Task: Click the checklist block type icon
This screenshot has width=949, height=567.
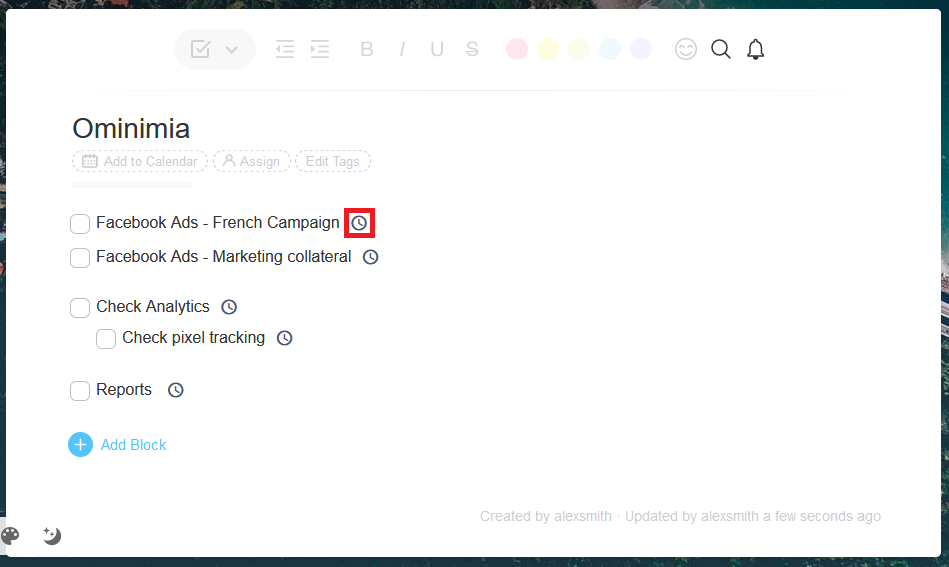Action: tap(200, 49)
